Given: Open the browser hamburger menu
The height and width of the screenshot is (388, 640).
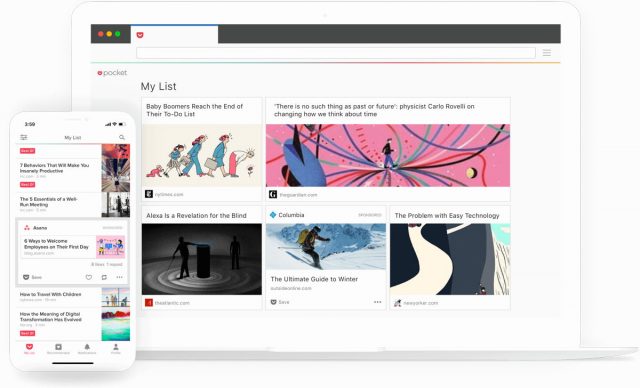Looking at the screenshot, I should [x=547, y=53].
